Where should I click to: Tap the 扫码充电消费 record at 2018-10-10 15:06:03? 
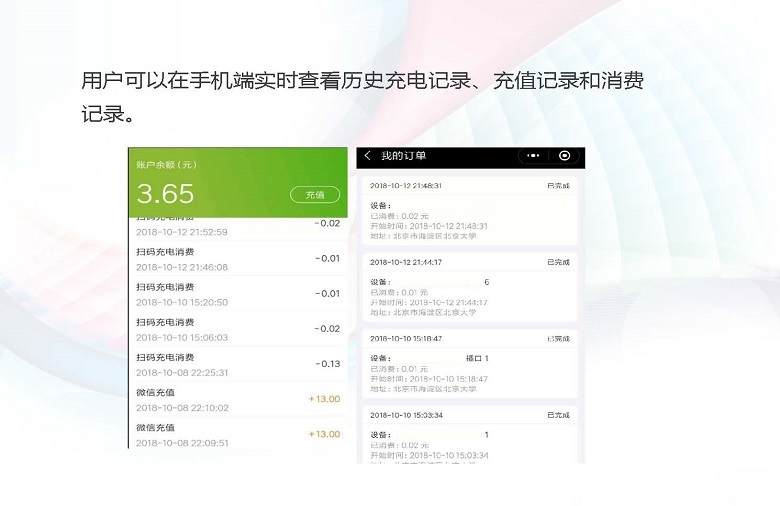(x=238, y=329)
